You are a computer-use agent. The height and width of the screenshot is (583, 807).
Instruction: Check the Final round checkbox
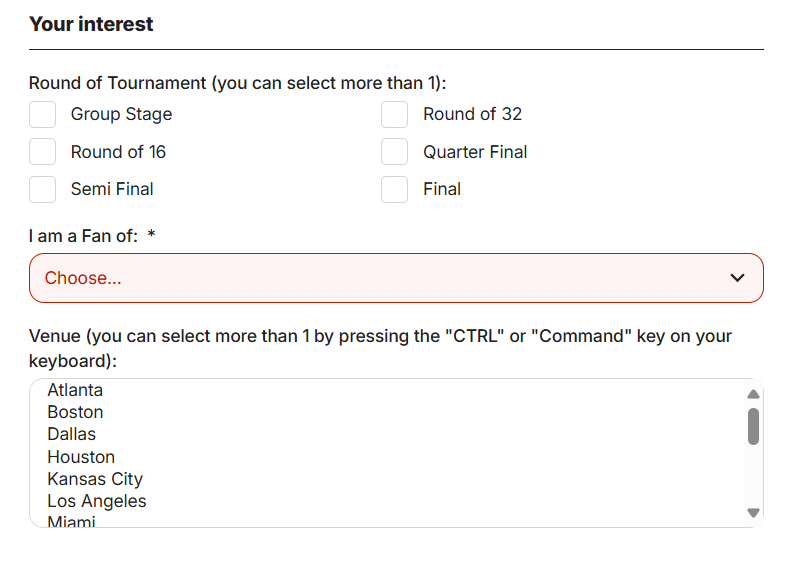tap(395, 189)
